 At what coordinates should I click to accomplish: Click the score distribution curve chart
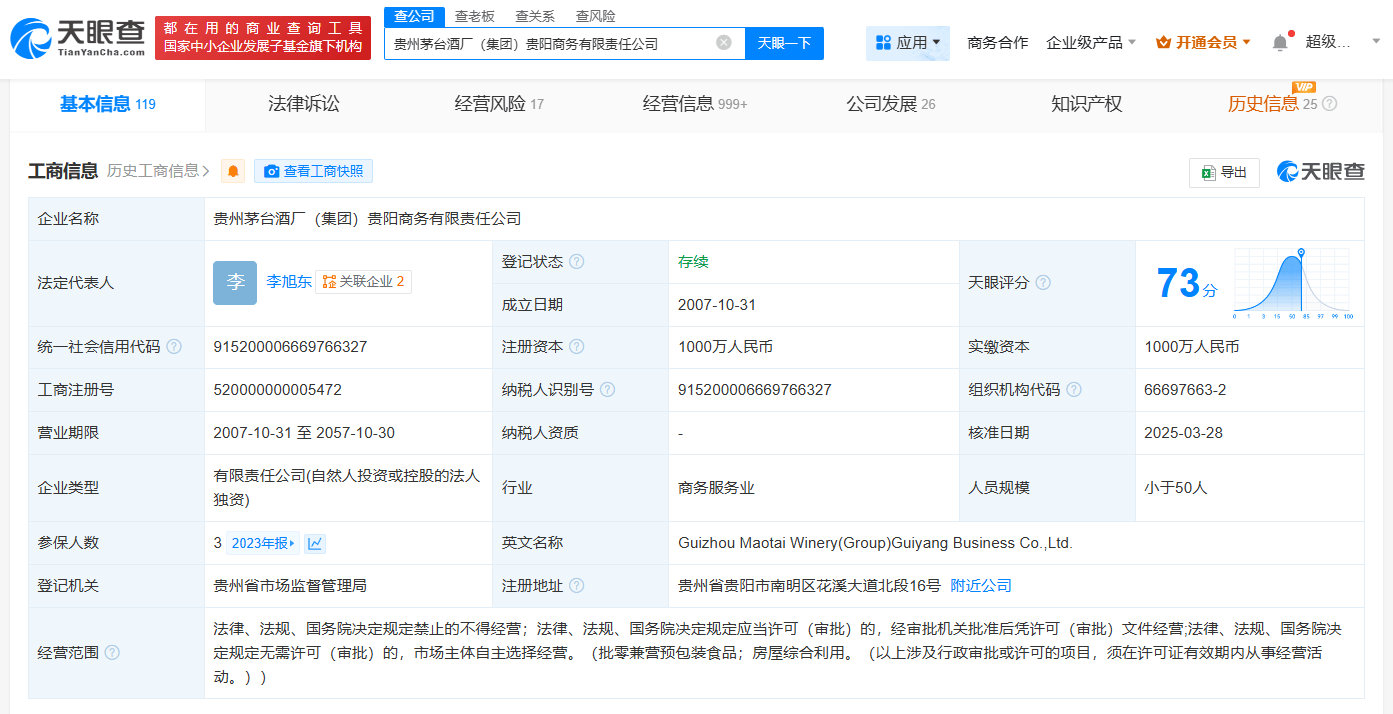(1293, 283)
